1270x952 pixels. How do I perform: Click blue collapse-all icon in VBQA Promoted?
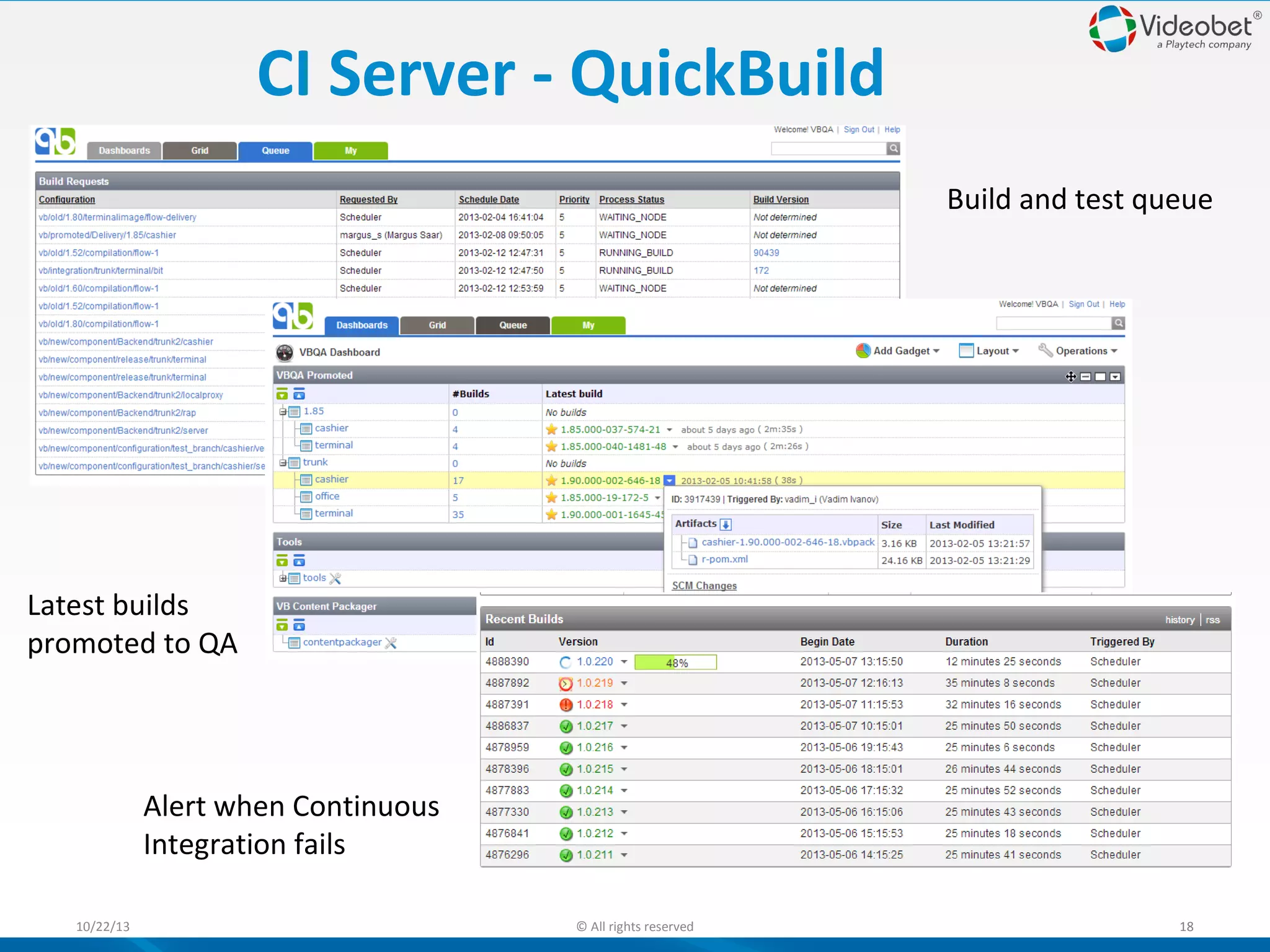(x=299, y=394)
